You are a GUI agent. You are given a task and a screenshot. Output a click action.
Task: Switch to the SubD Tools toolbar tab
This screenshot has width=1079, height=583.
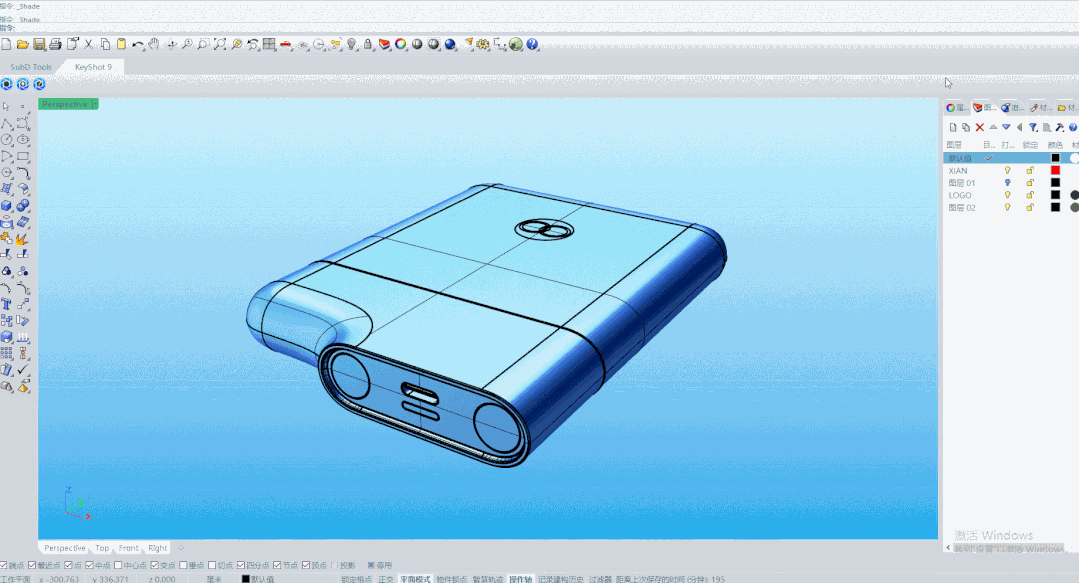(x=31, y=67)
